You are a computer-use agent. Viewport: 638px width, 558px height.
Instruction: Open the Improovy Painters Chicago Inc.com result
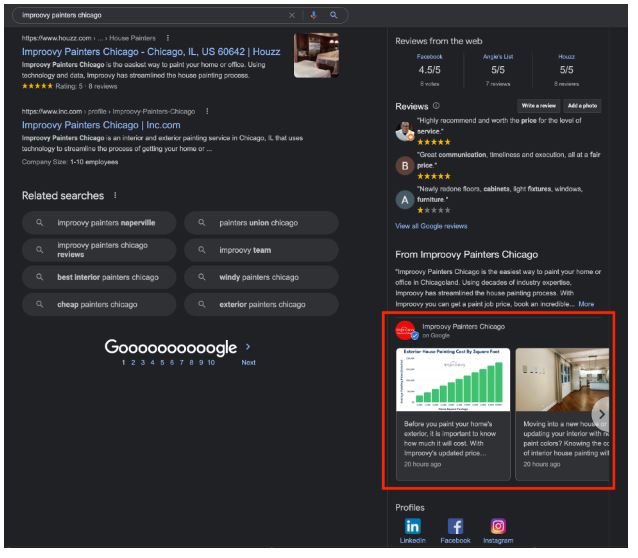[x=102, y=126]
